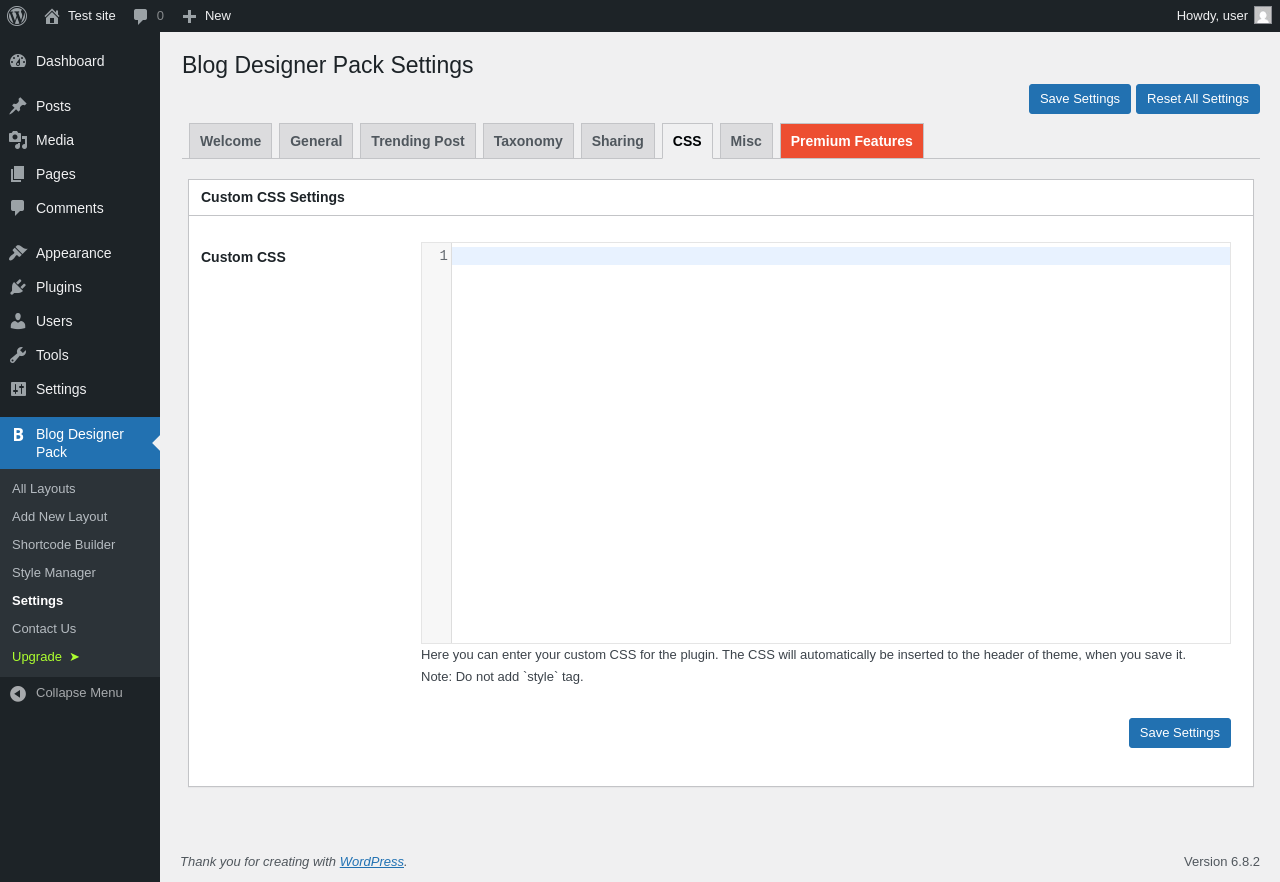Click the Plugins plug icon
1280x882 pixels.
(x=18, y=287)
